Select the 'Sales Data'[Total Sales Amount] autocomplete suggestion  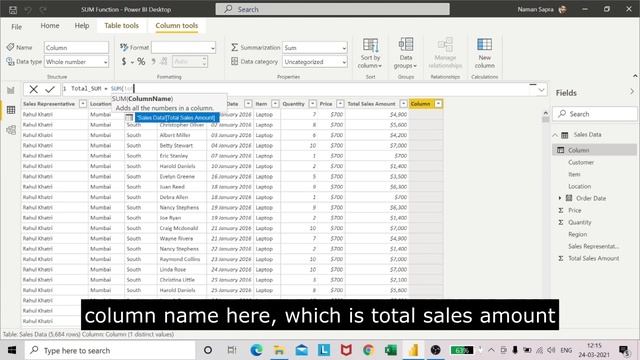tap(176, 118)
